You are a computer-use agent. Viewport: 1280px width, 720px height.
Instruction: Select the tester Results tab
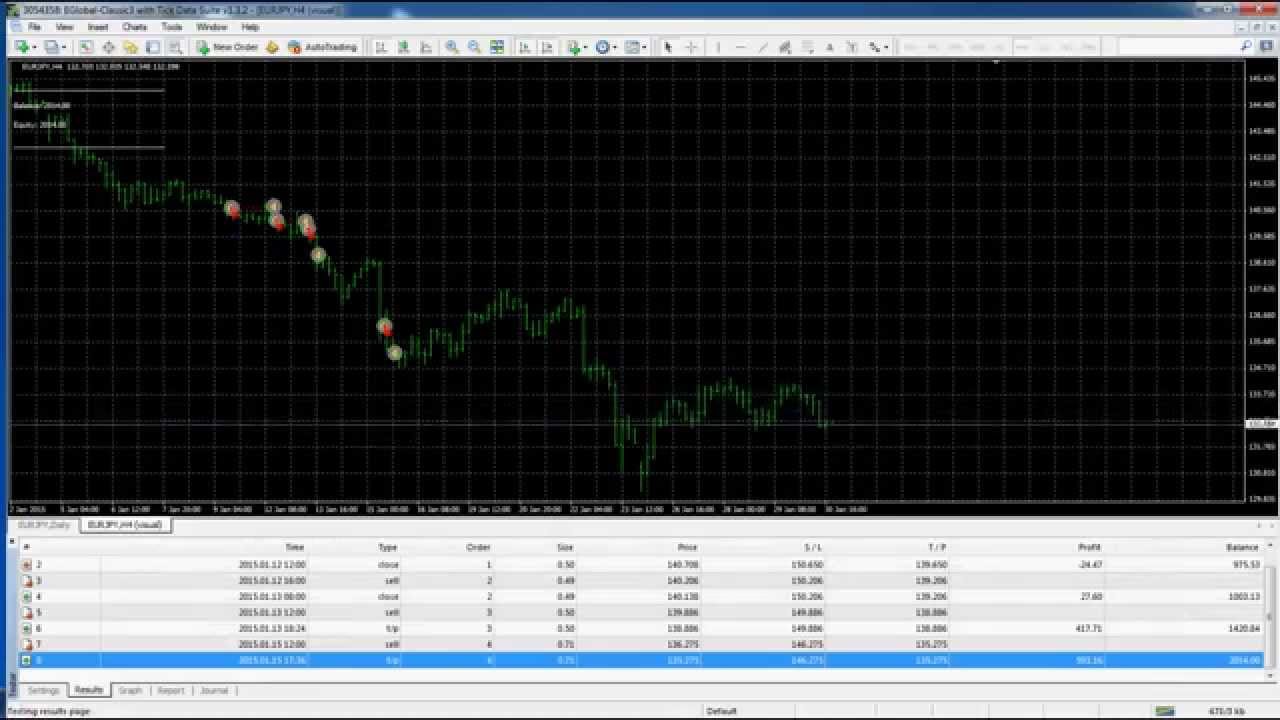pyautogui.click(x=88, y=690)
